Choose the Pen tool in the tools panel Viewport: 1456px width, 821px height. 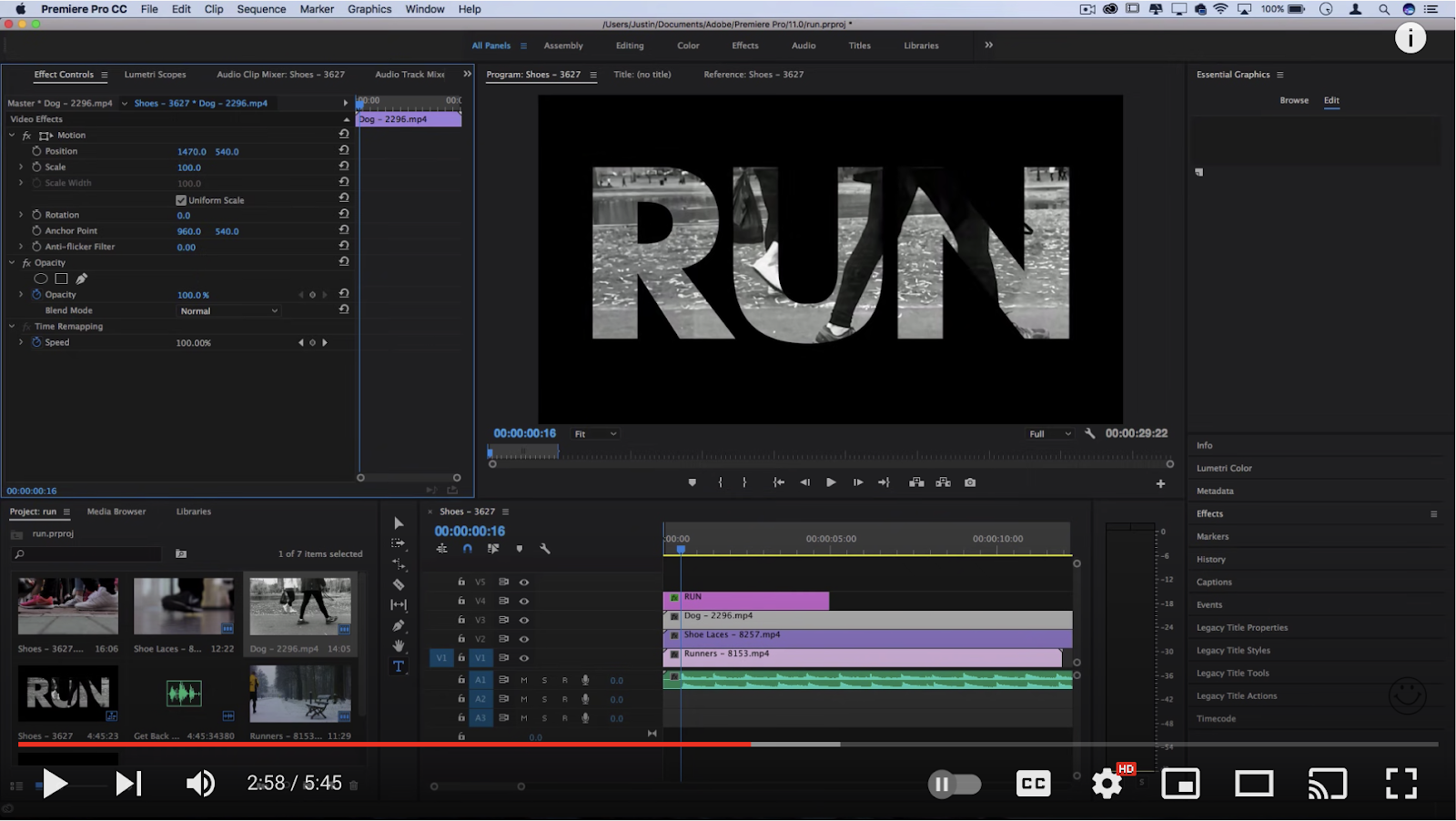[x=398, y=625]
